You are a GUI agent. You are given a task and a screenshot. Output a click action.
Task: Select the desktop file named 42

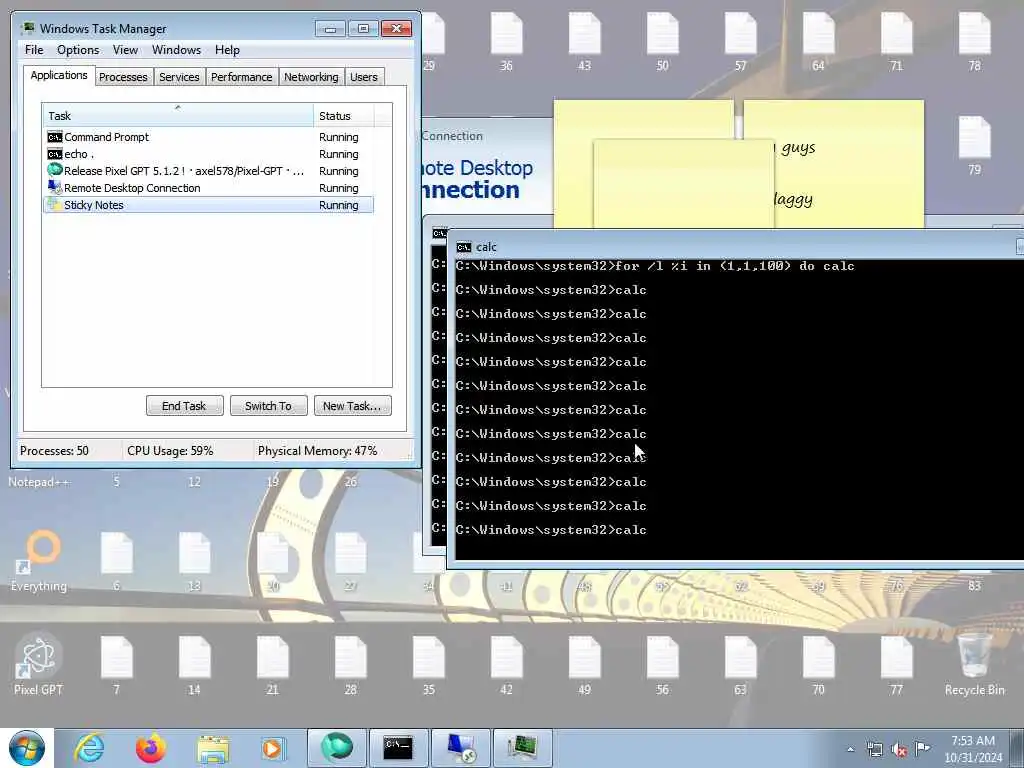(507, 664)
